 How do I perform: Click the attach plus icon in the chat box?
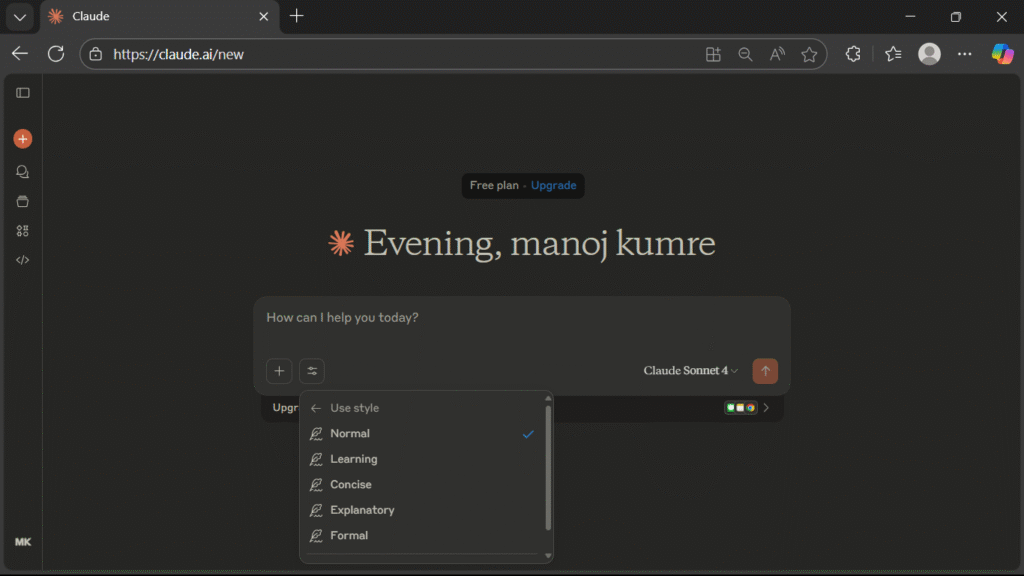point(279,371)
